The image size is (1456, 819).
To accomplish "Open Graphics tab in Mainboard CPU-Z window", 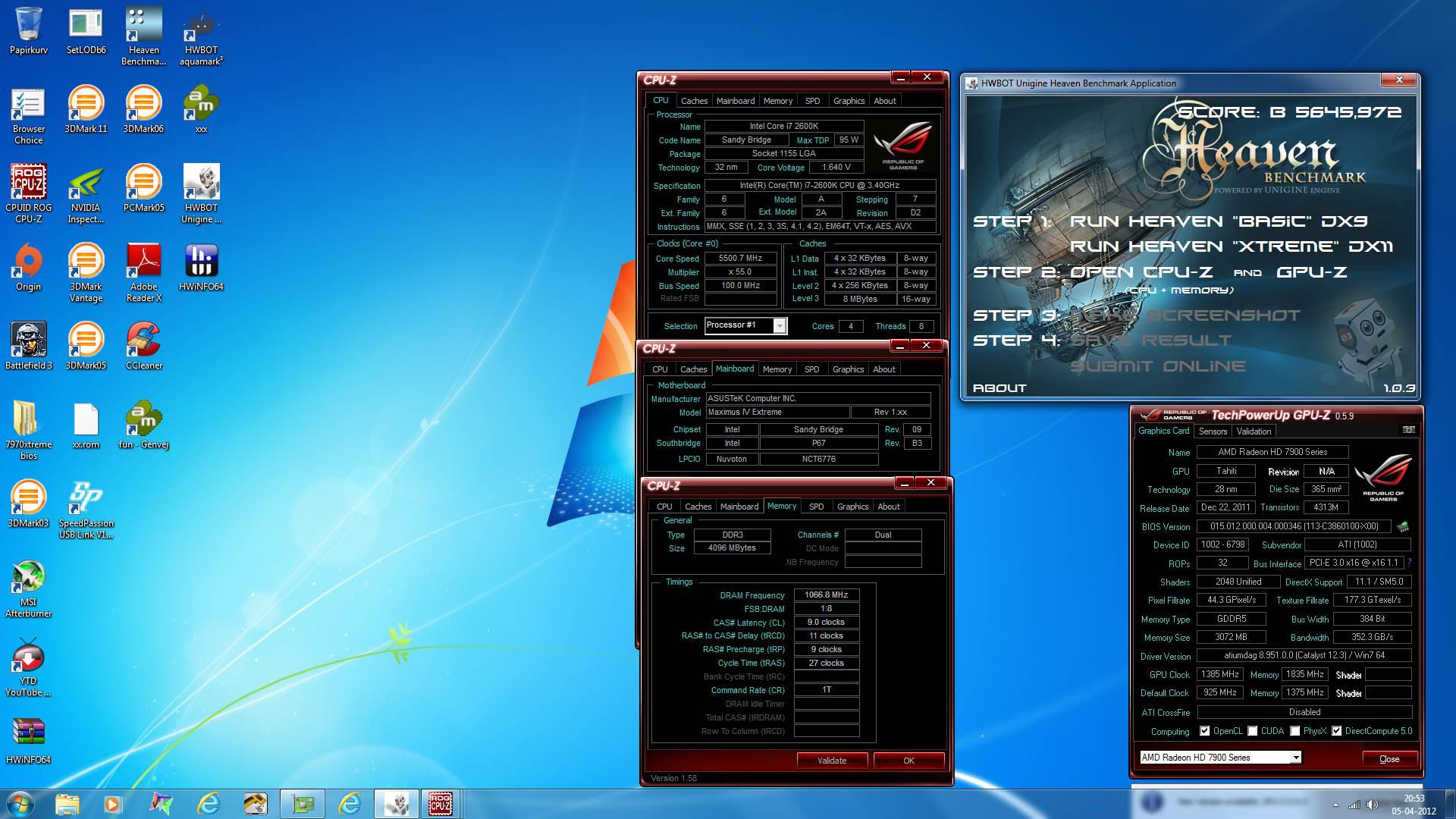I will (848, 369).
